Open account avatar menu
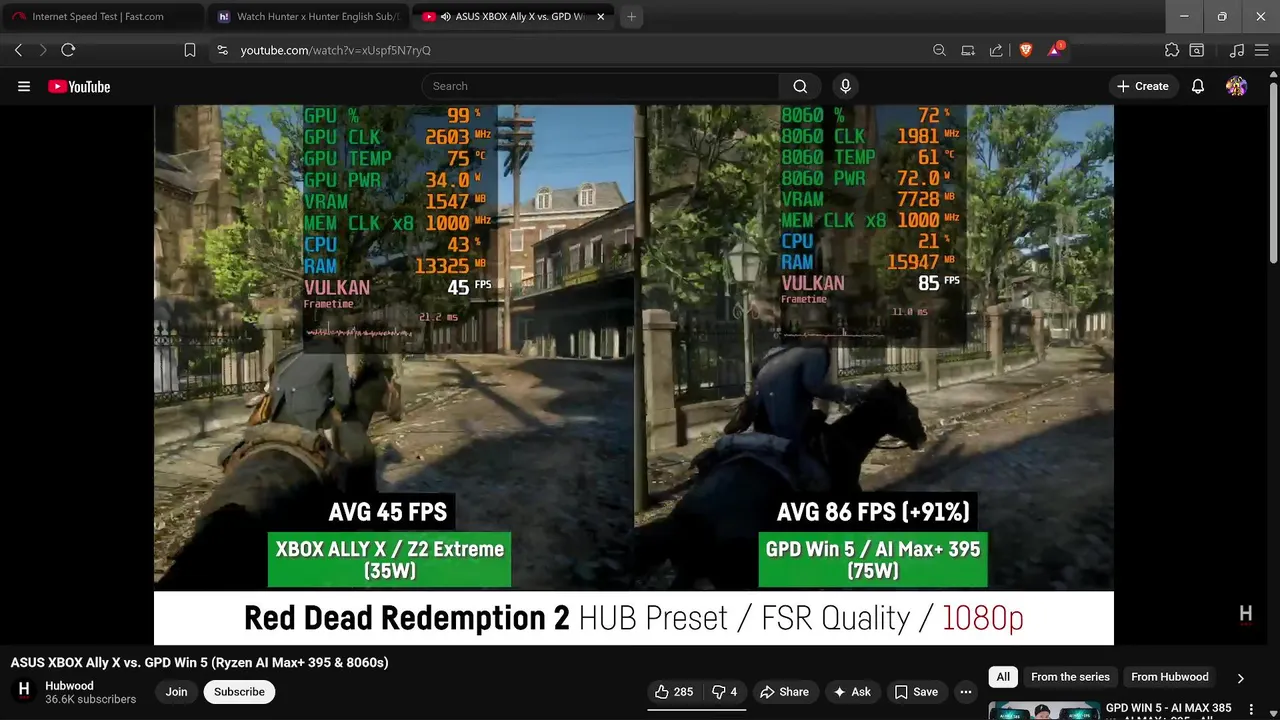Viewport: 1280px width, 720px height. pos(1237,86)
